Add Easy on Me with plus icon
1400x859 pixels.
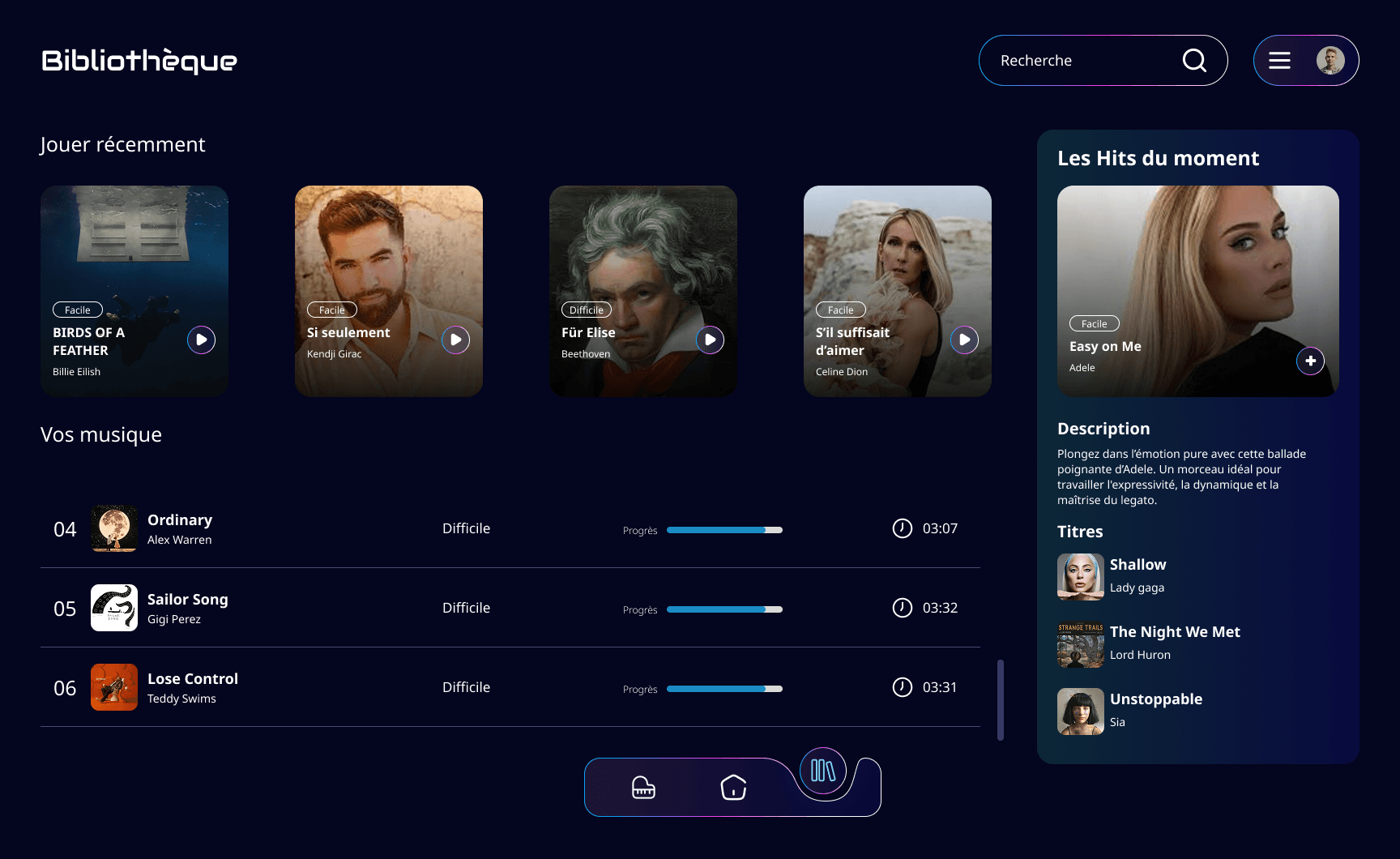(1311, 361)
